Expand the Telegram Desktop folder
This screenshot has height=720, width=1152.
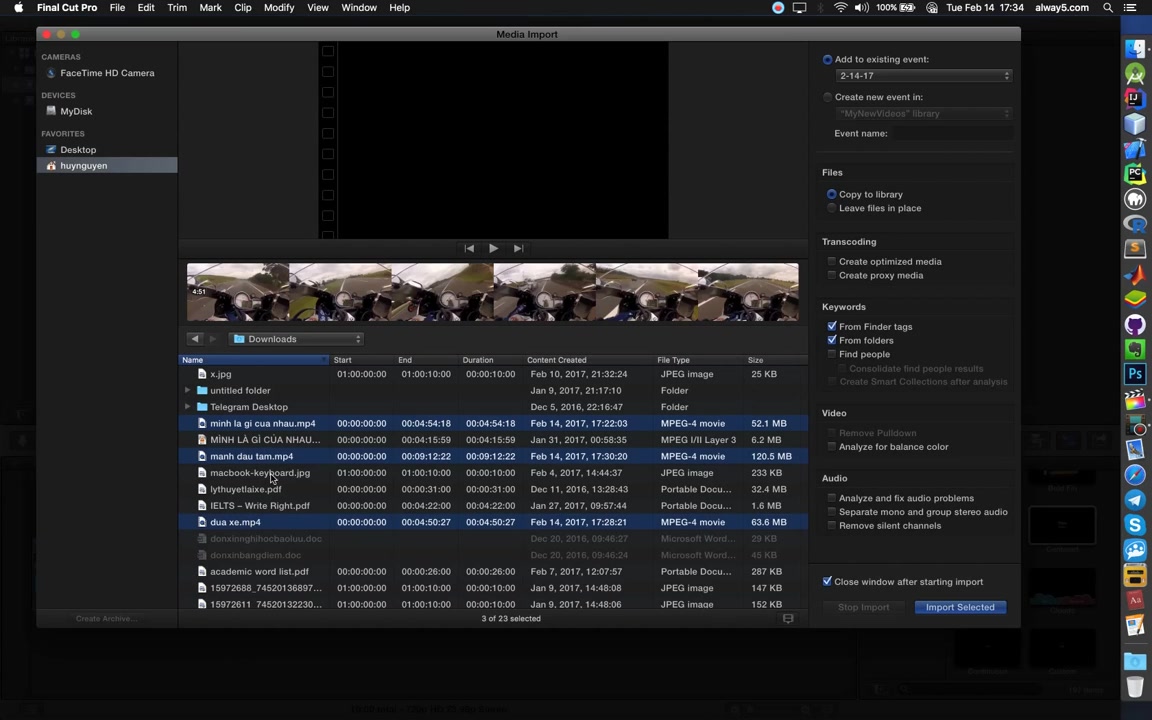tap(188, 407)
